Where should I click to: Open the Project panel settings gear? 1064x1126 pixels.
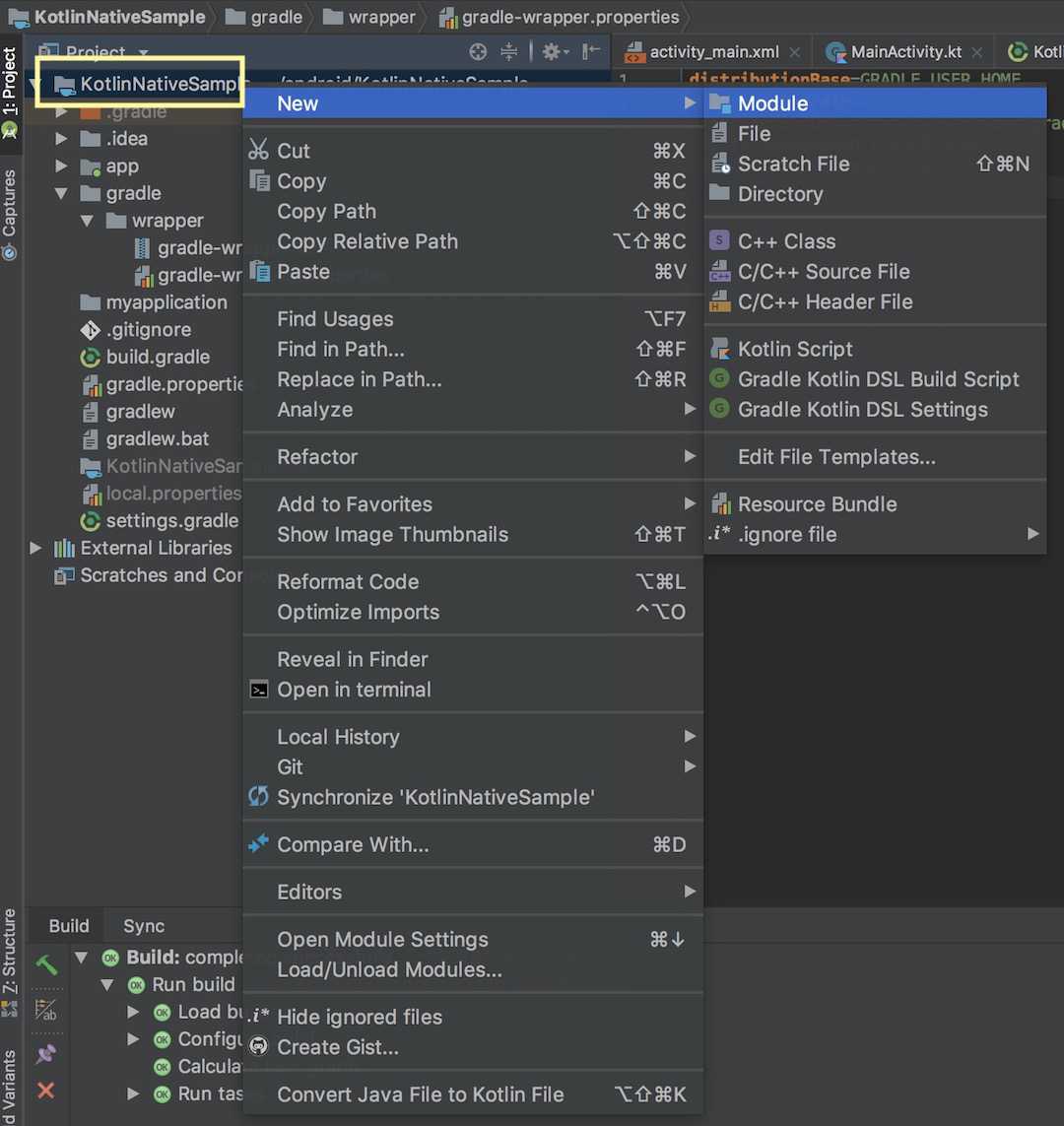[x=555, y=51]
